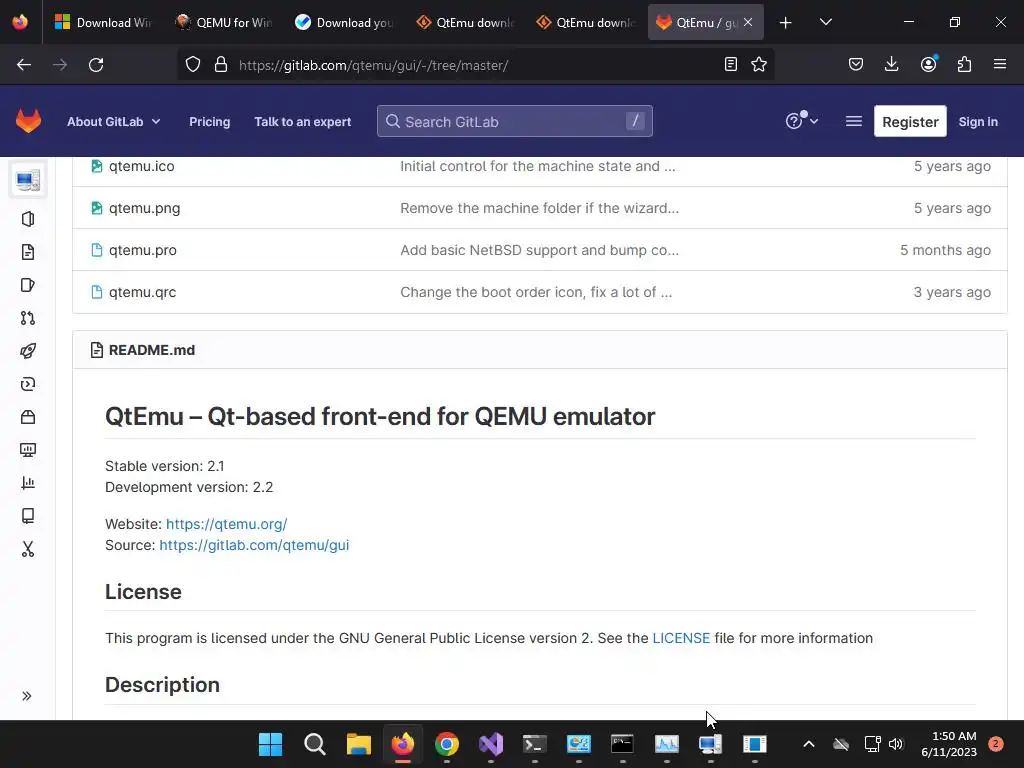Open Monitor sidebar icon
The image size is (1024, 768).
click(x=28, y=450)
